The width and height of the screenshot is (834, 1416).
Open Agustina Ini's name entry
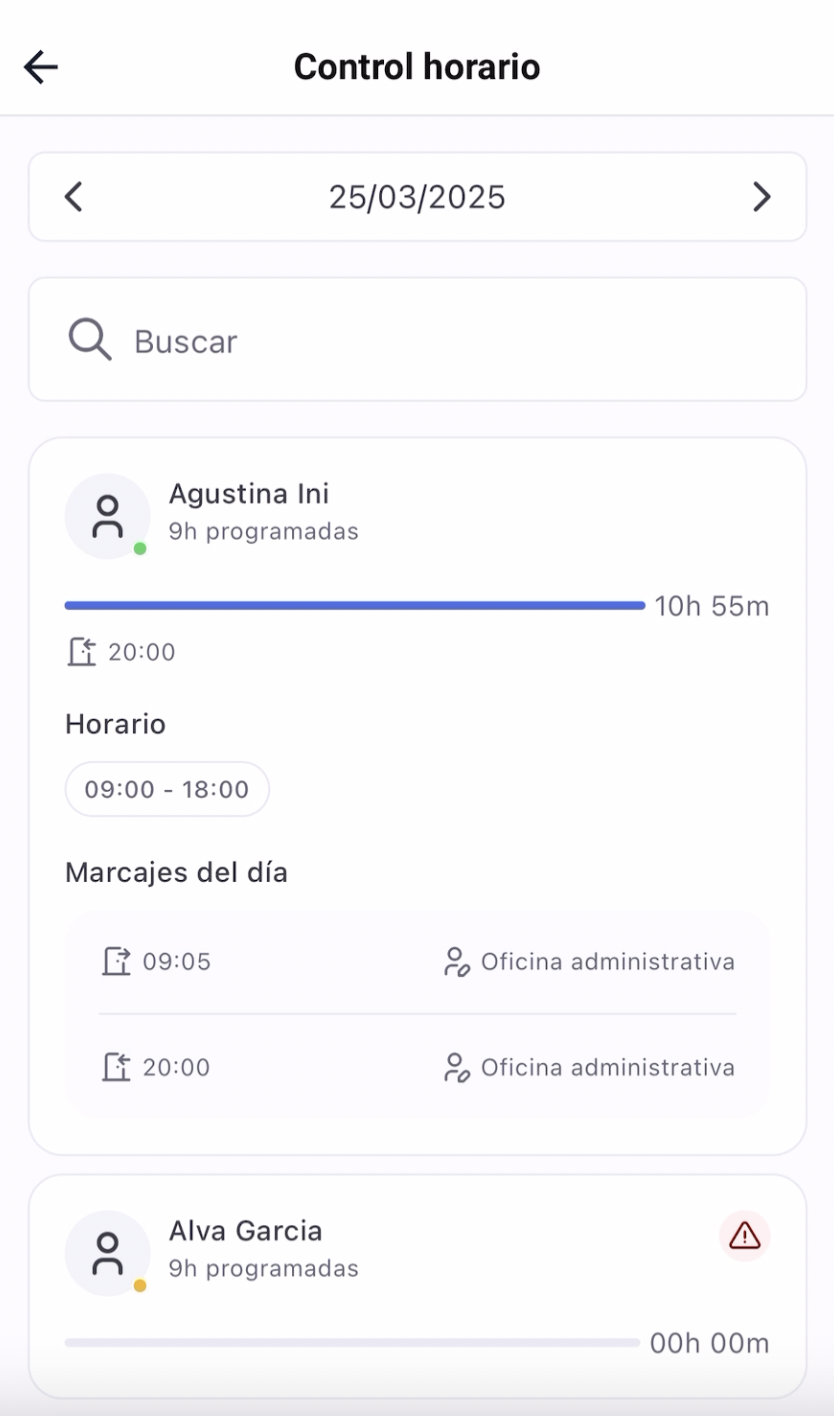tap(248, 494)
